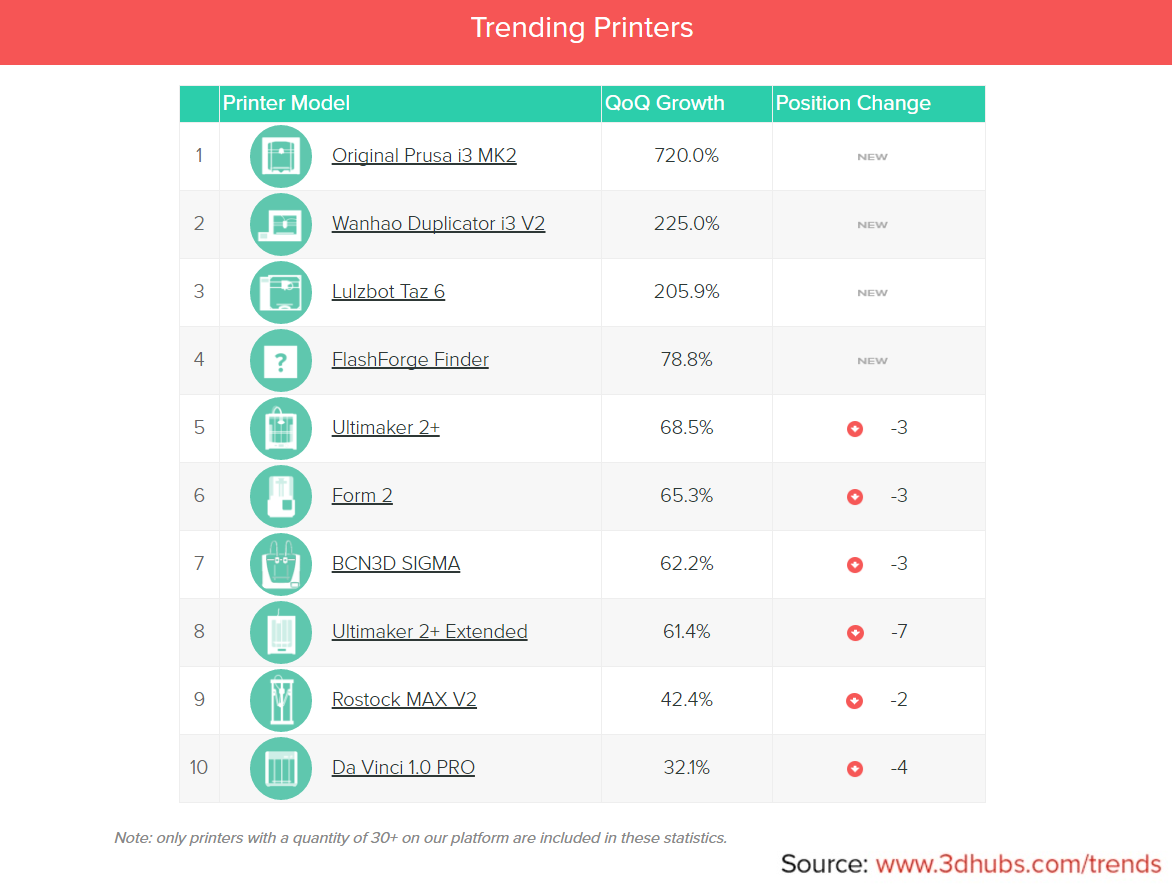1172x890 pixels.
Task: Click the Ultimaker 2+ printer icon
Action: coord(281,428)
